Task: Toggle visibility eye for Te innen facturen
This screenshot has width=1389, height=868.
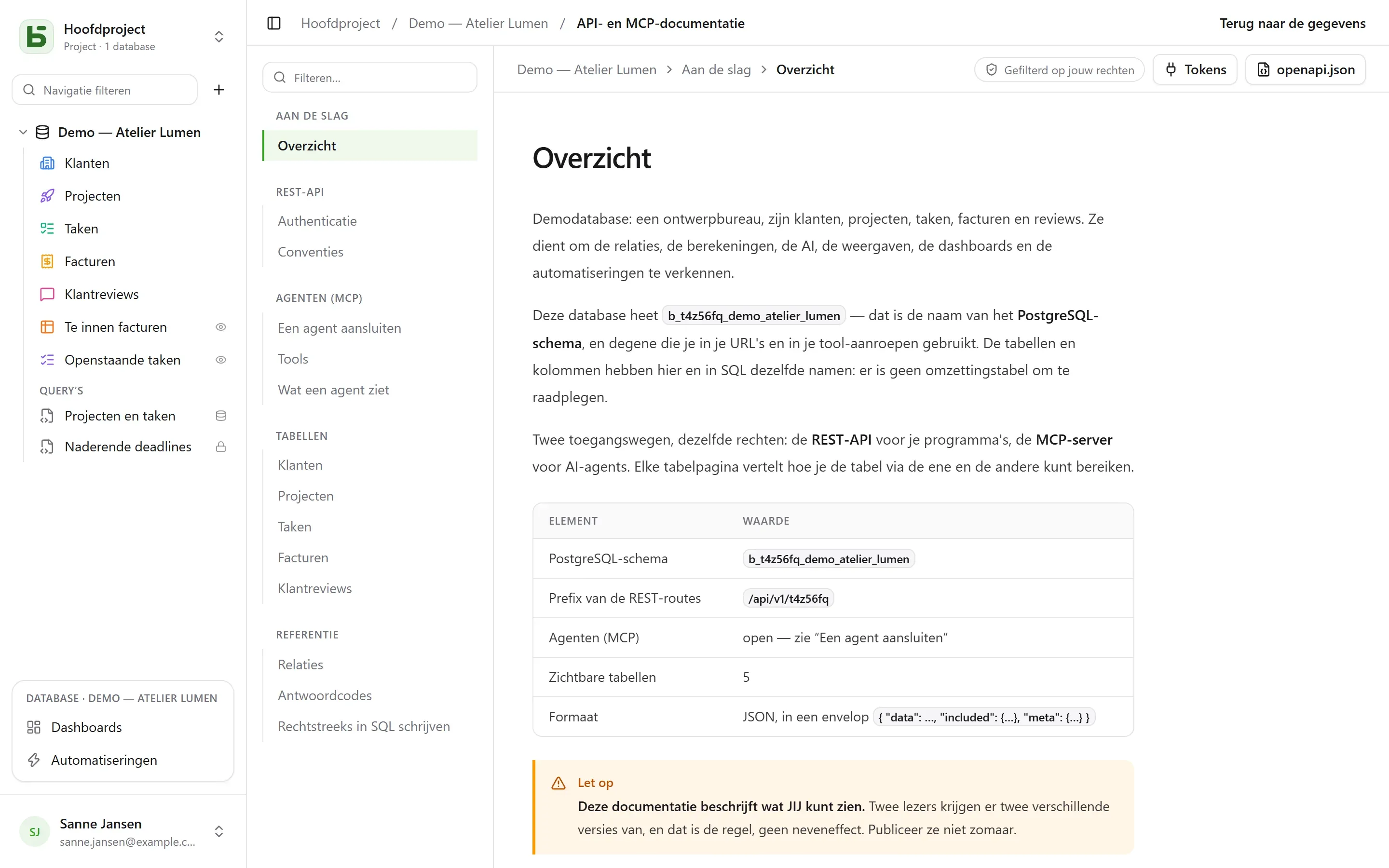Action: tap(220, 327)
